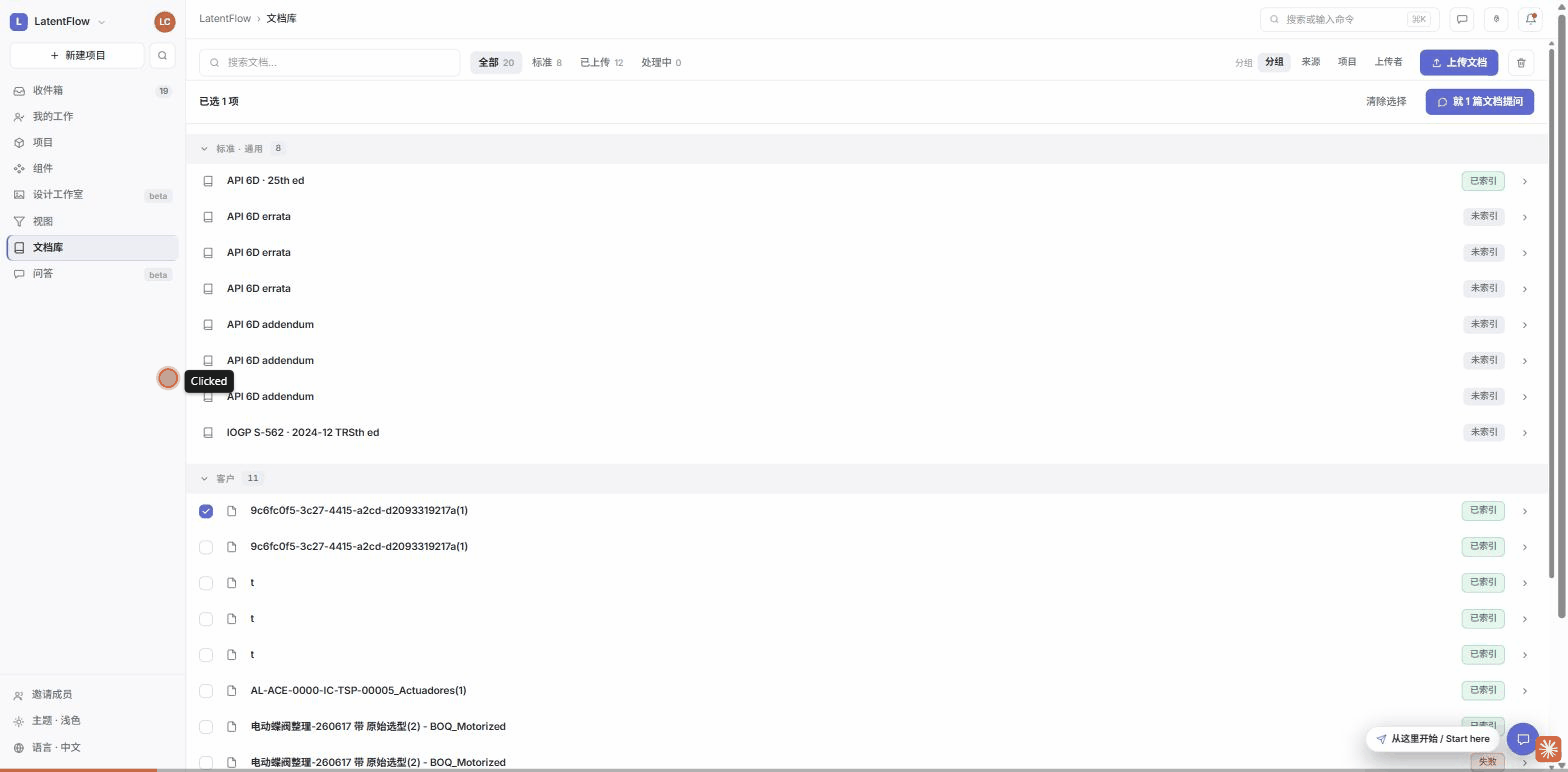Go to 项目 in the sidebar

(92, 142)
